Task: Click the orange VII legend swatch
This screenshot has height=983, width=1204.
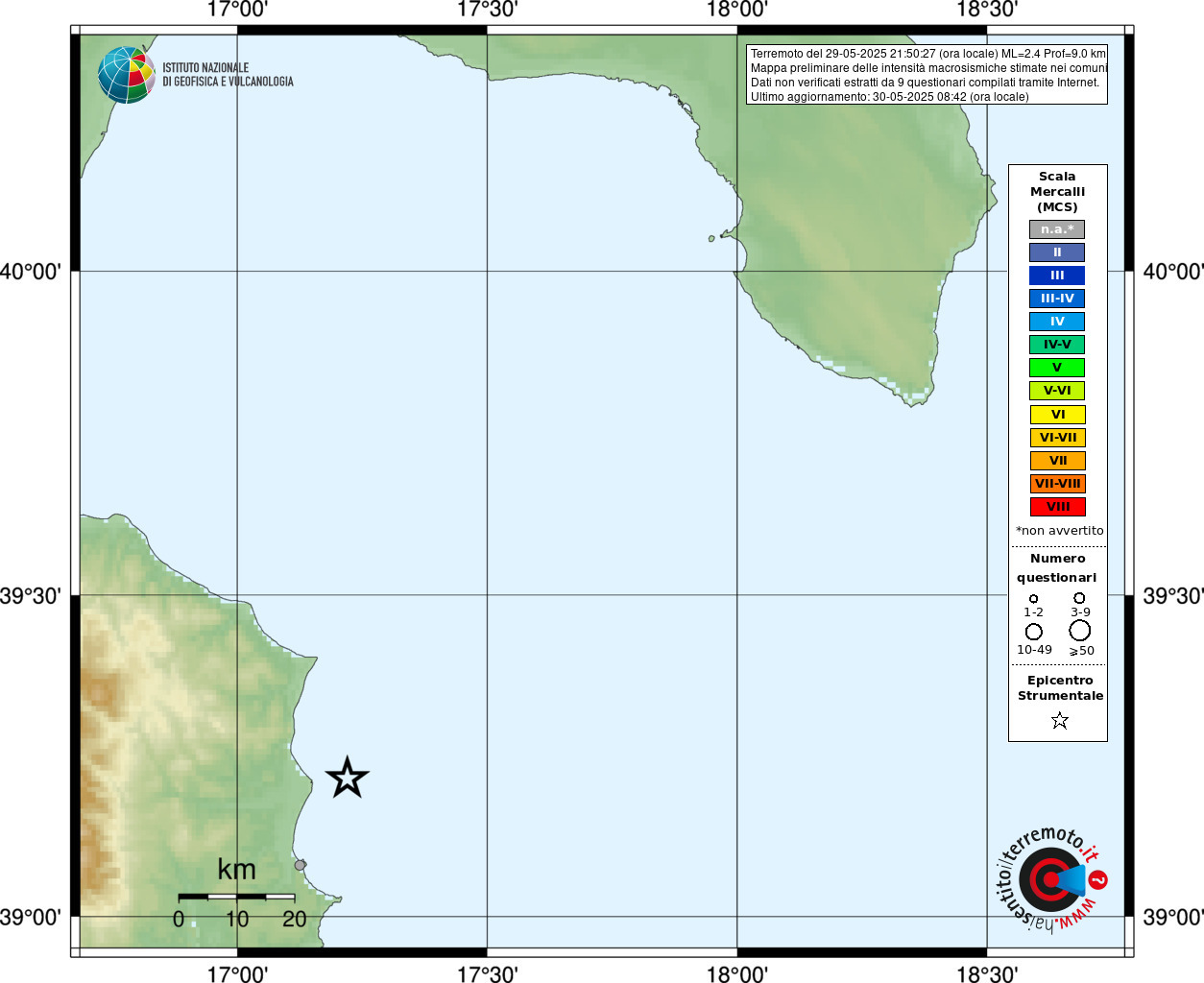Action: (1058, 461)
